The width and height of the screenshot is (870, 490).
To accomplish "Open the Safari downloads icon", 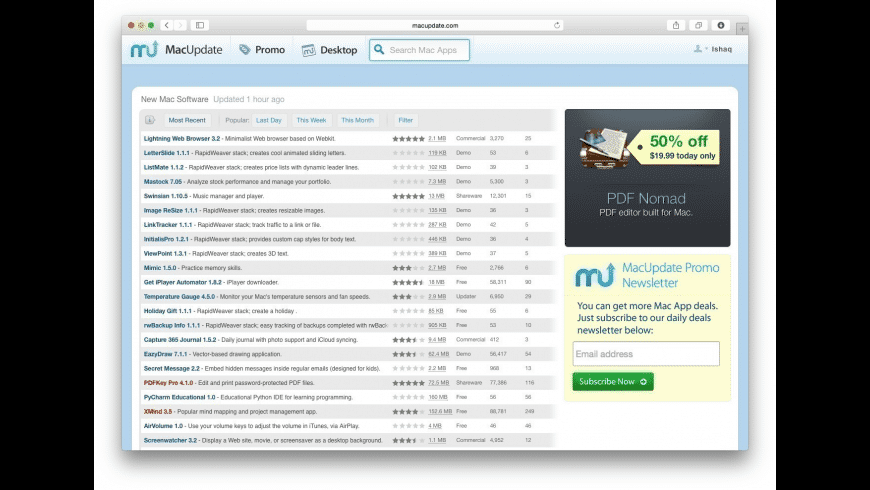I will pyautogui.click(x=721, y=25).
